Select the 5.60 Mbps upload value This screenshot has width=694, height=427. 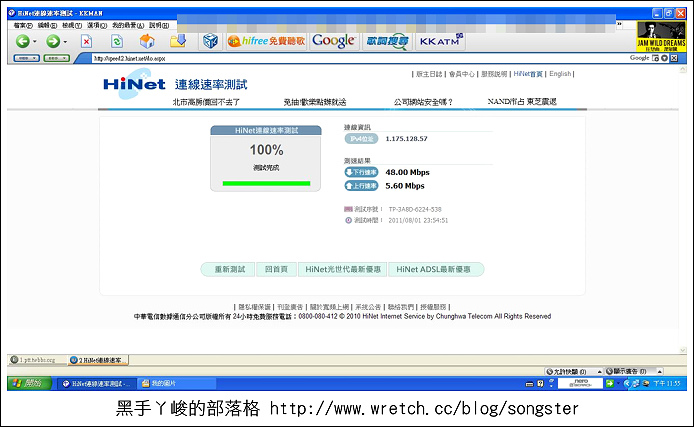405,186
